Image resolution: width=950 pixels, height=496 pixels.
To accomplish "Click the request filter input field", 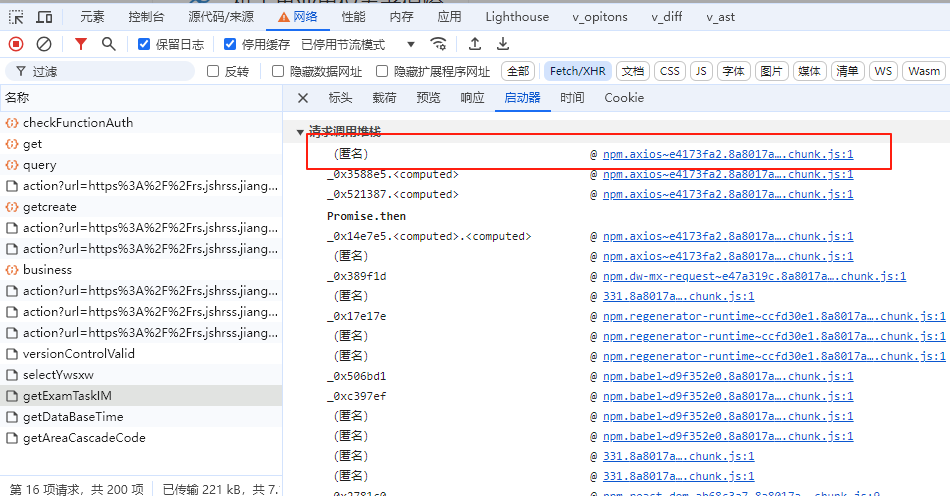I will coord(100,71).
